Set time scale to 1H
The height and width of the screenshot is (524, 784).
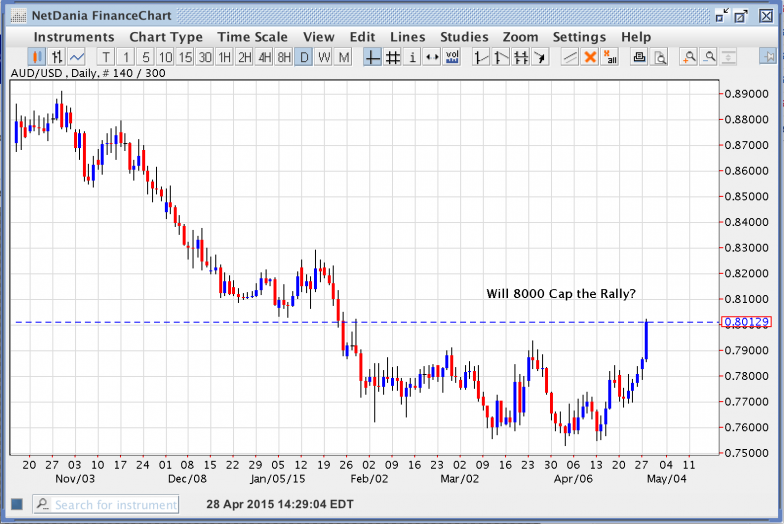tap(224, 57)
